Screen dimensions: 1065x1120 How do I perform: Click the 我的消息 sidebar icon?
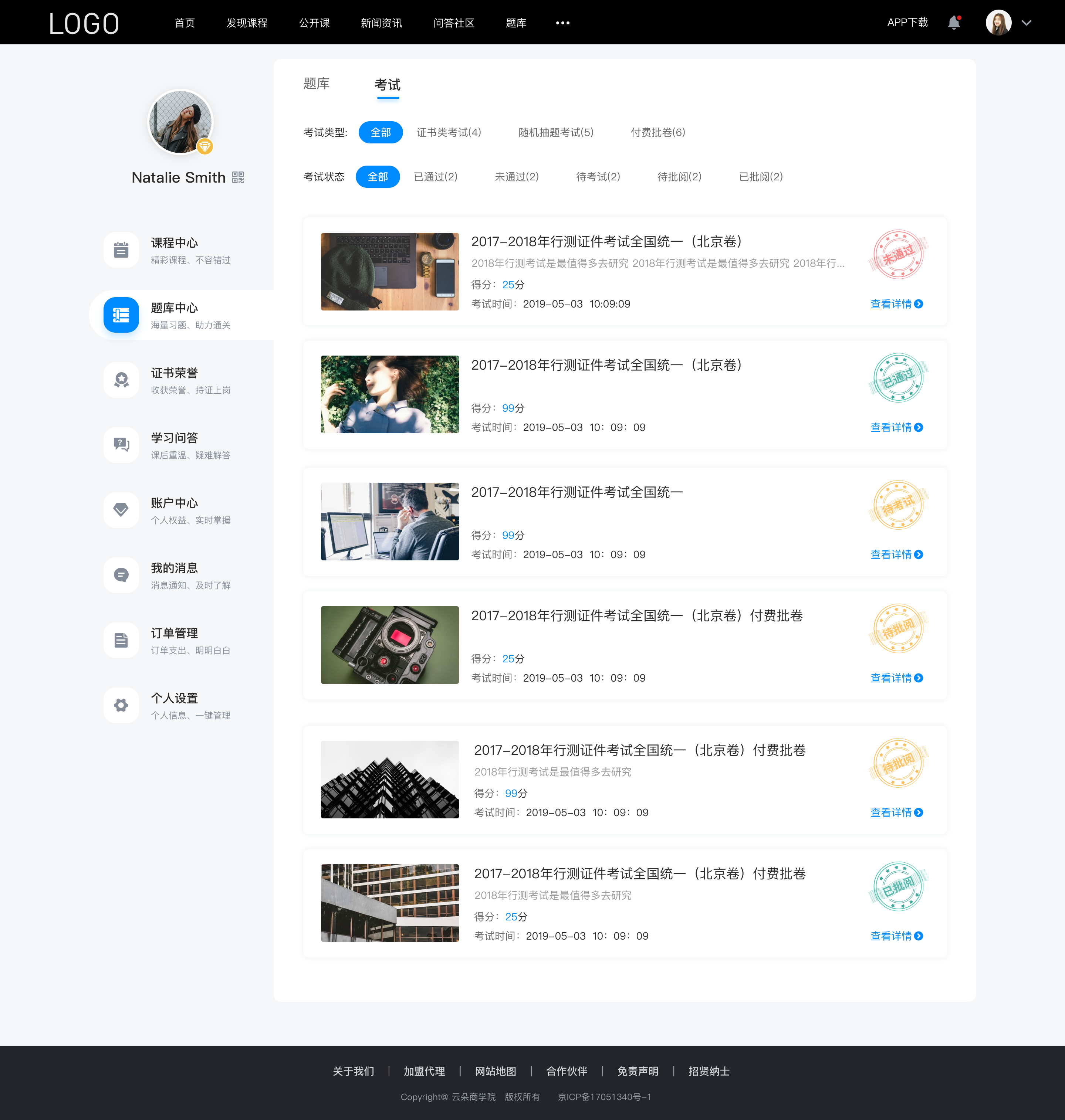click(x=120, y=575)
